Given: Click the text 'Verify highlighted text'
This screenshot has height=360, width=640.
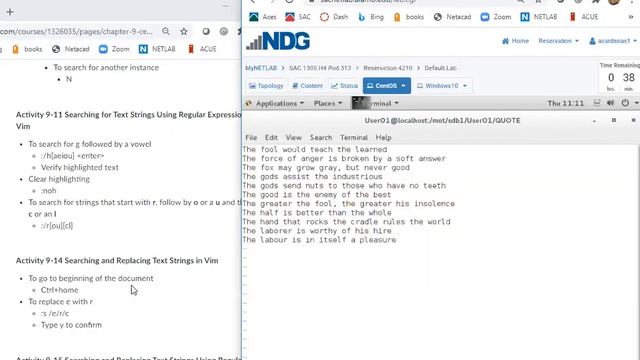Looking at the screenshot, I should [x=80, y=167].
